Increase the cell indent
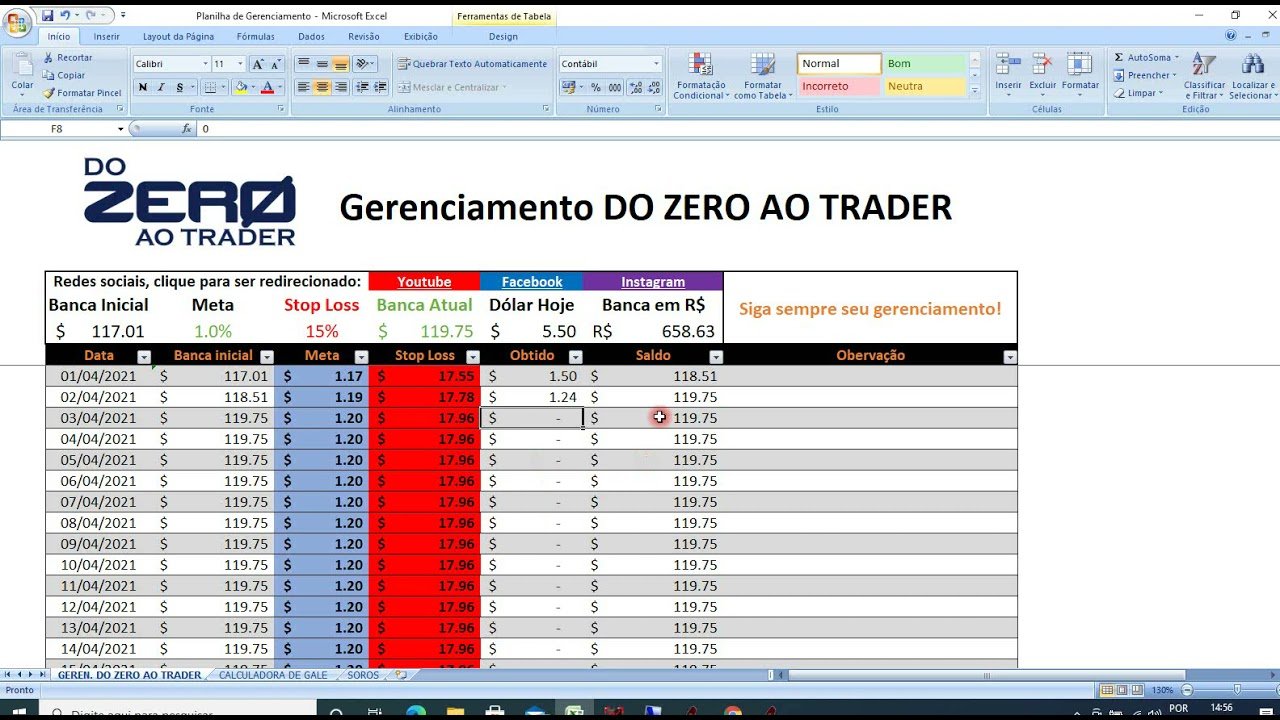1280x720 pixels. 381,88
